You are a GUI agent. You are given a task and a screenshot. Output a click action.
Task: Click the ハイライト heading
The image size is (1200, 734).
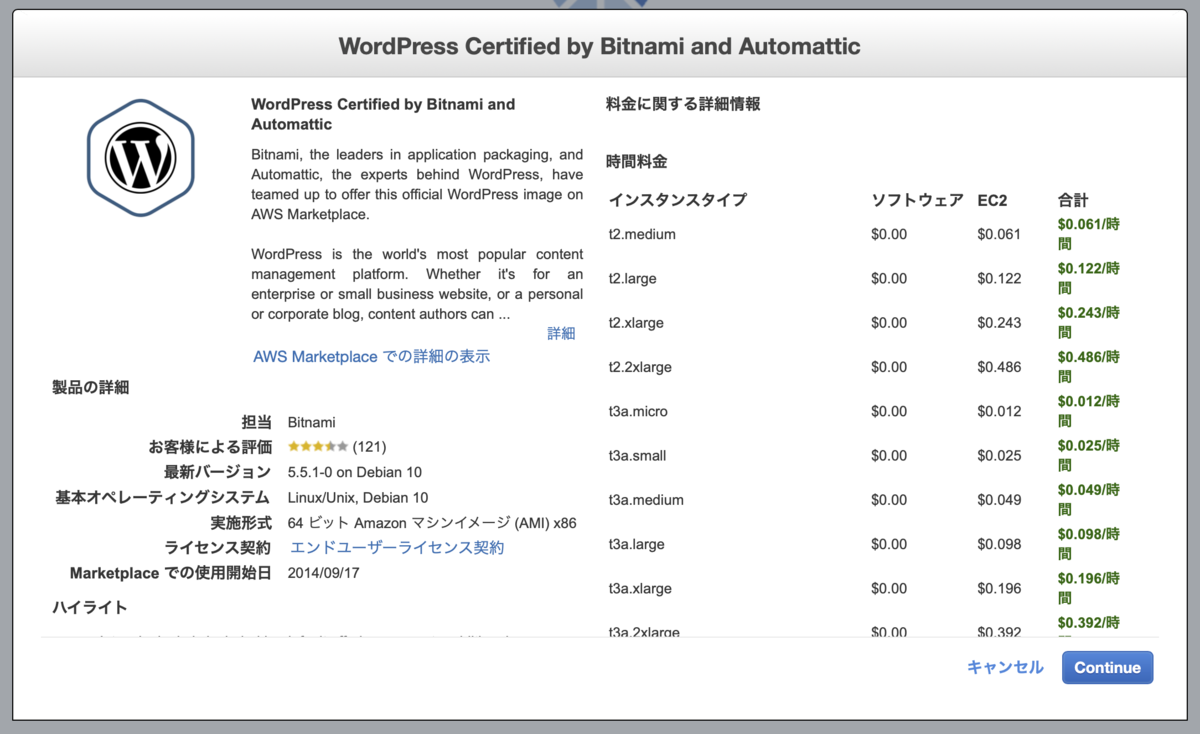point(90,606)
